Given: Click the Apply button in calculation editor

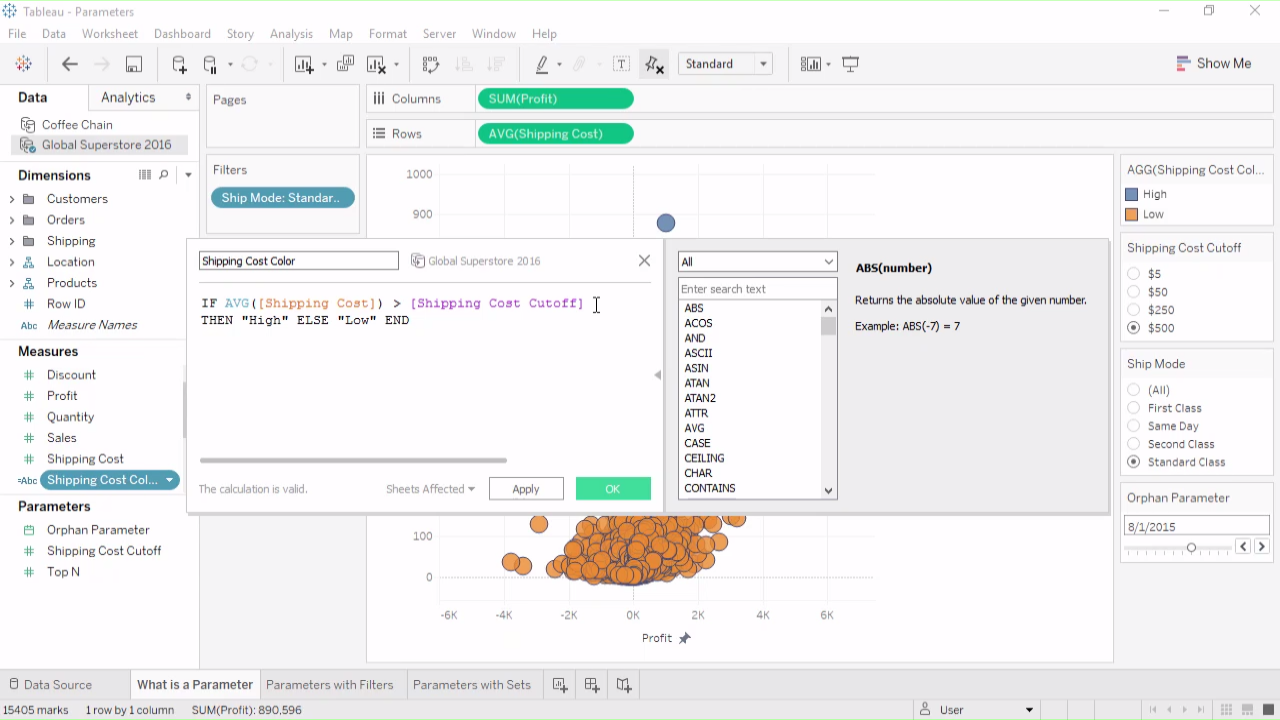Looking at the screenshot, I should (526, 489).
